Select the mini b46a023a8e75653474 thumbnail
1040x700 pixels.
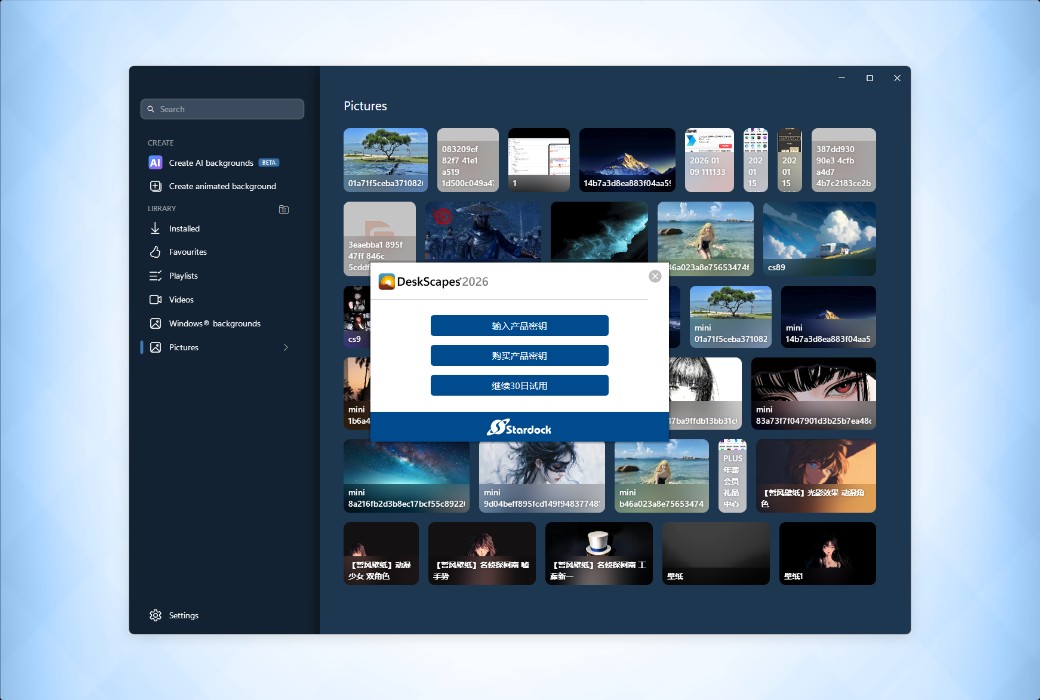coord(661,476)
